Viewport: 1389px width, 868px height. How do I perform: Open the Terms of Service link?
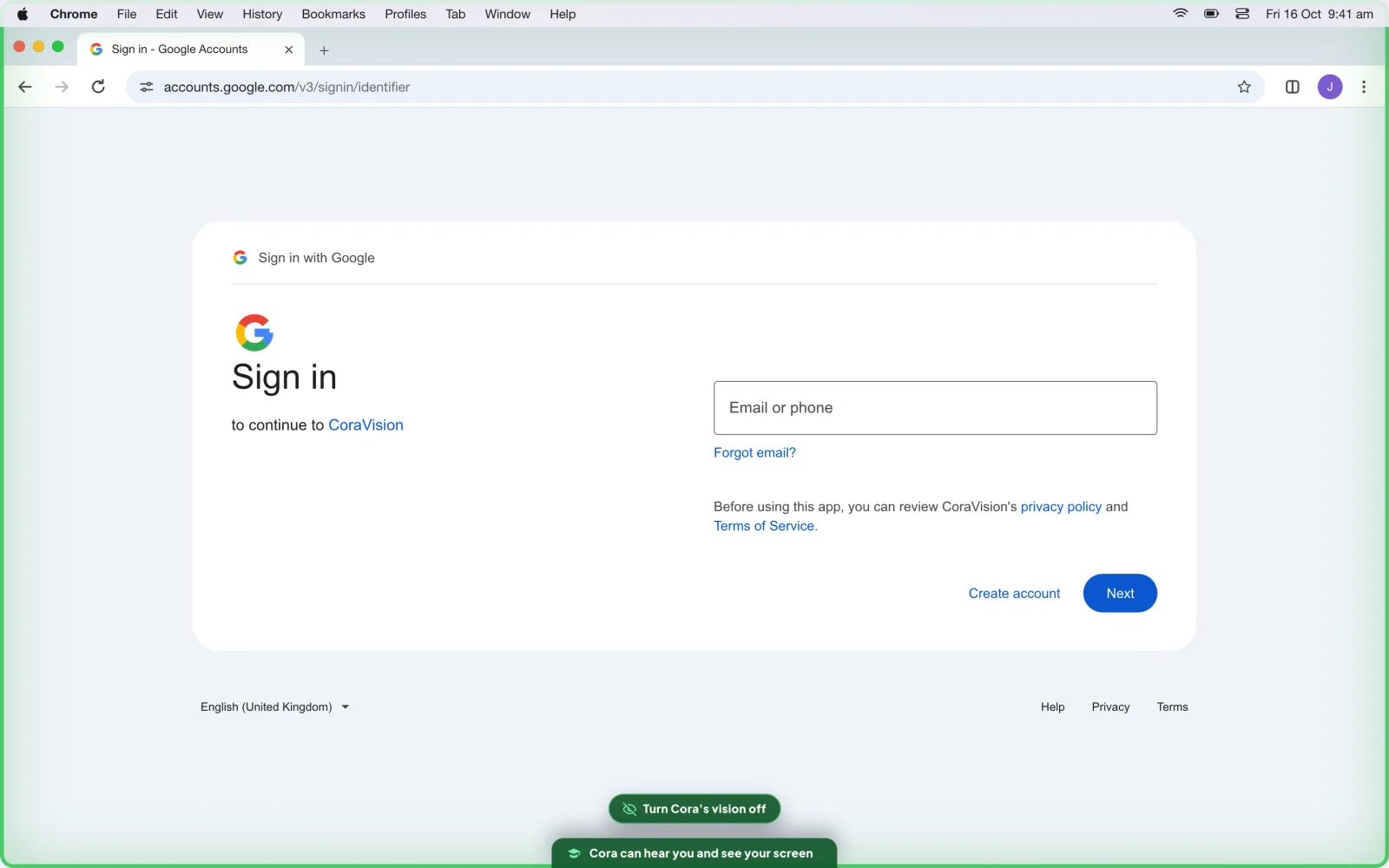pos(764,526)
